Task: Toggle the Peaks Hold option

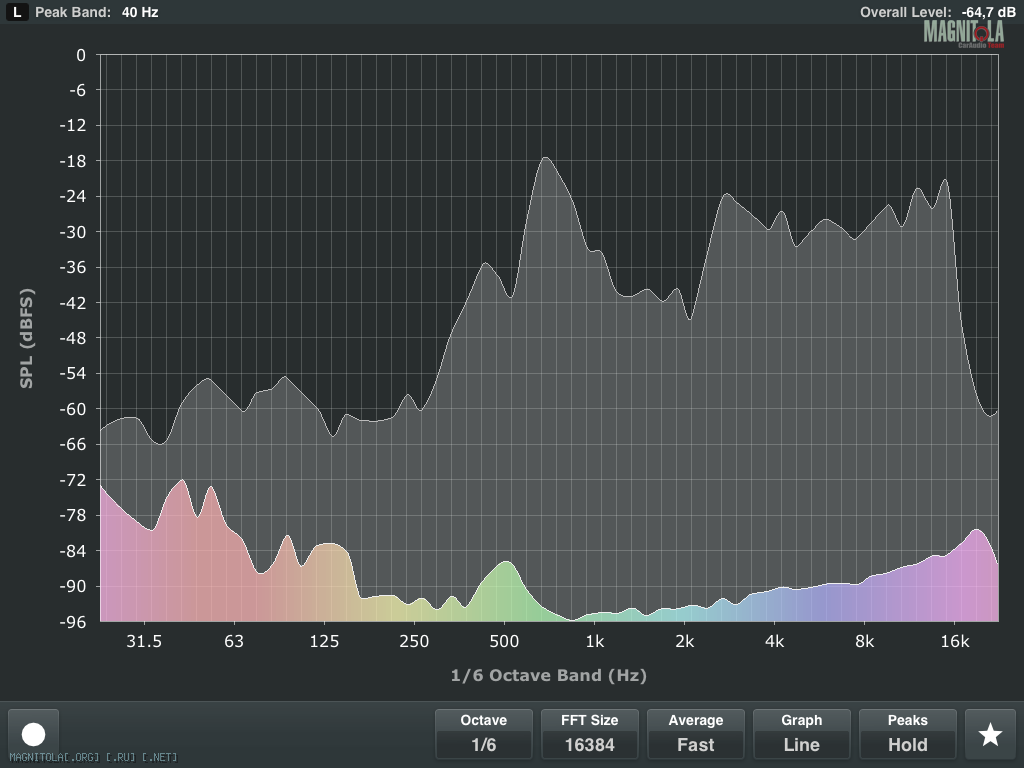Action: [908, 734]
